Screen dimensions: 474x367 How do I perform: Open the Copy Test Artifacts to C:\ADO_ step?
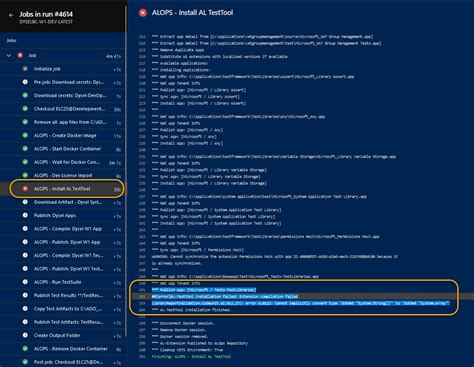62,309
